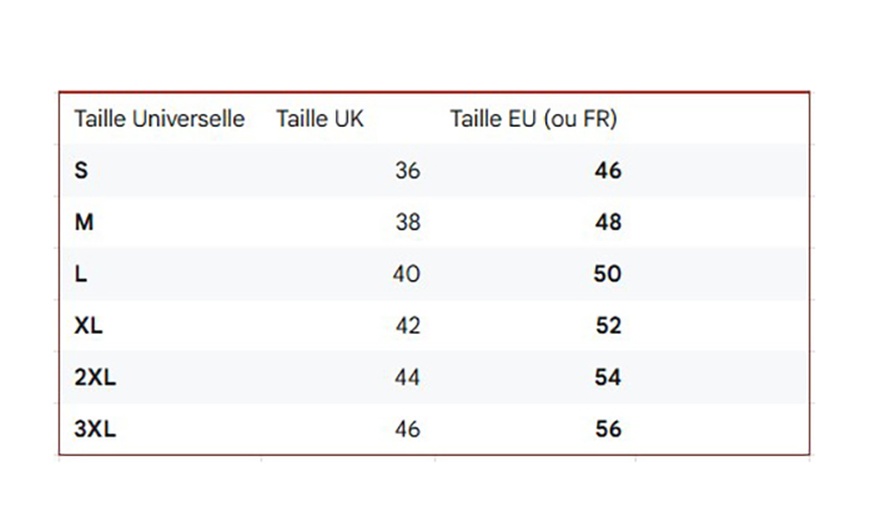Click the M size row label
870x524 pixels.
tap(84, 222)
